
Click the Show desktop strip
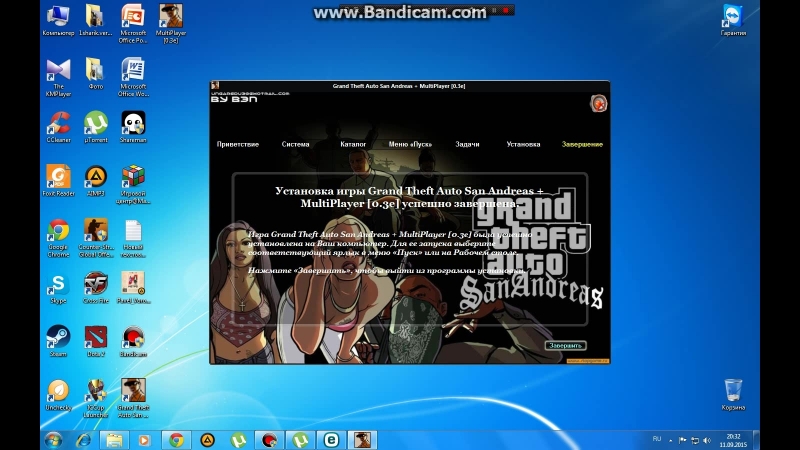click(757, 440)
